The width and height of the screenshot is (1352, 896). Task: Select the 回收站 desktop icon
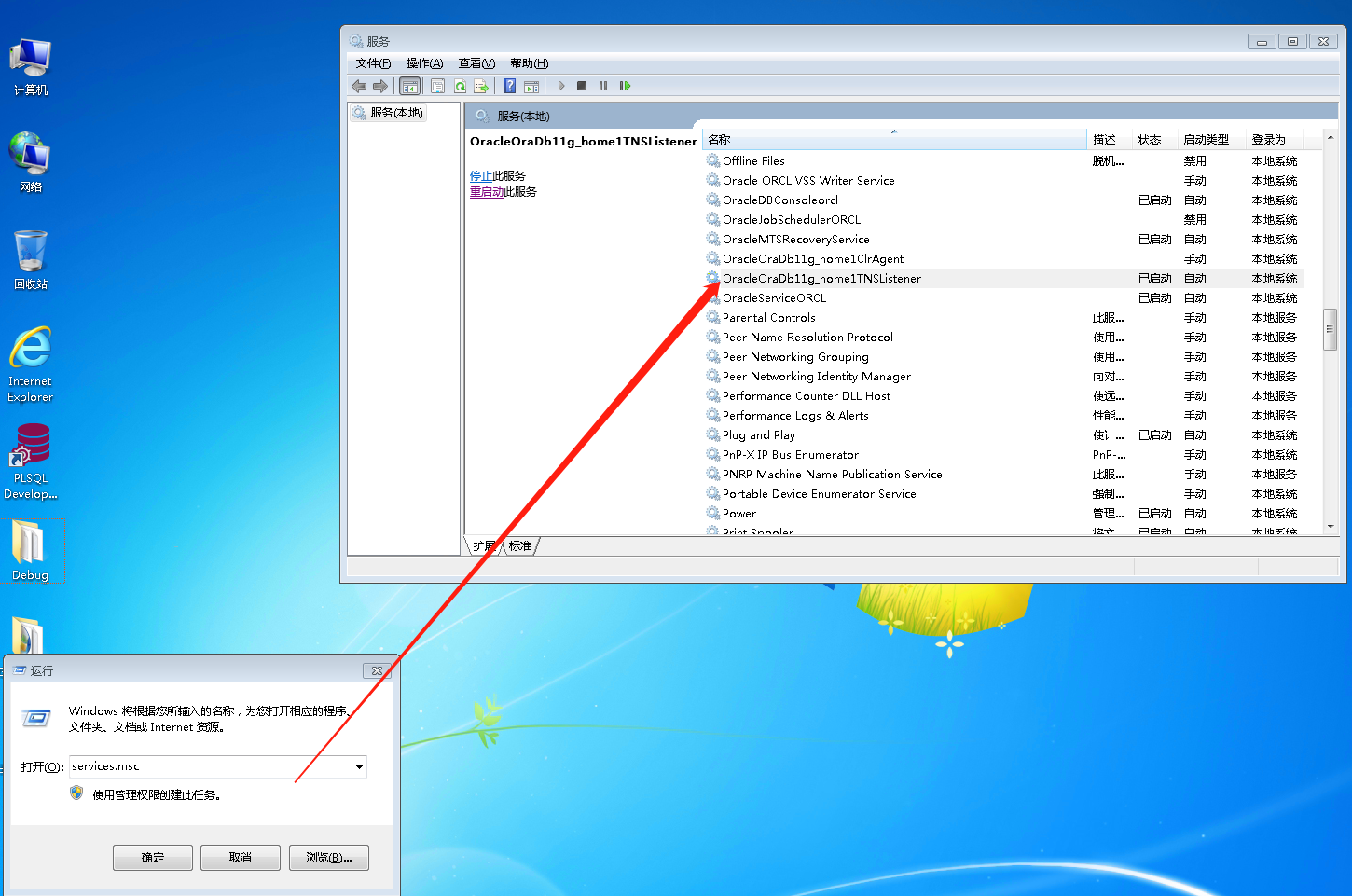31,261
